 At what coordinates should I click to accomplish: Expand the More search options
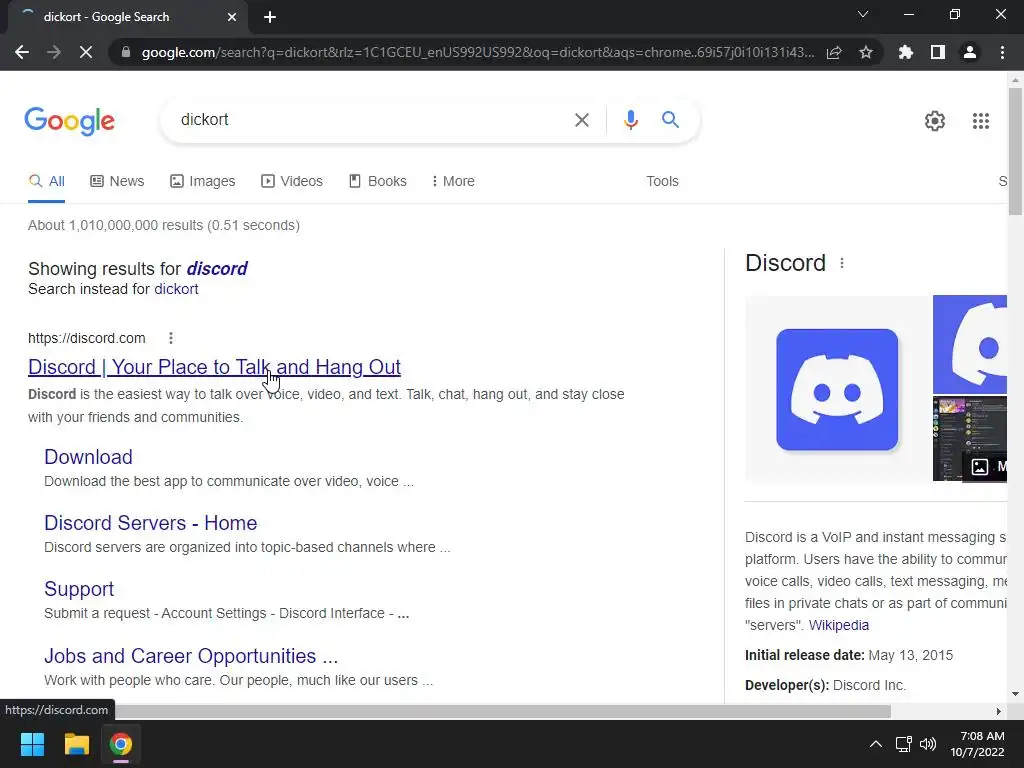453,182
